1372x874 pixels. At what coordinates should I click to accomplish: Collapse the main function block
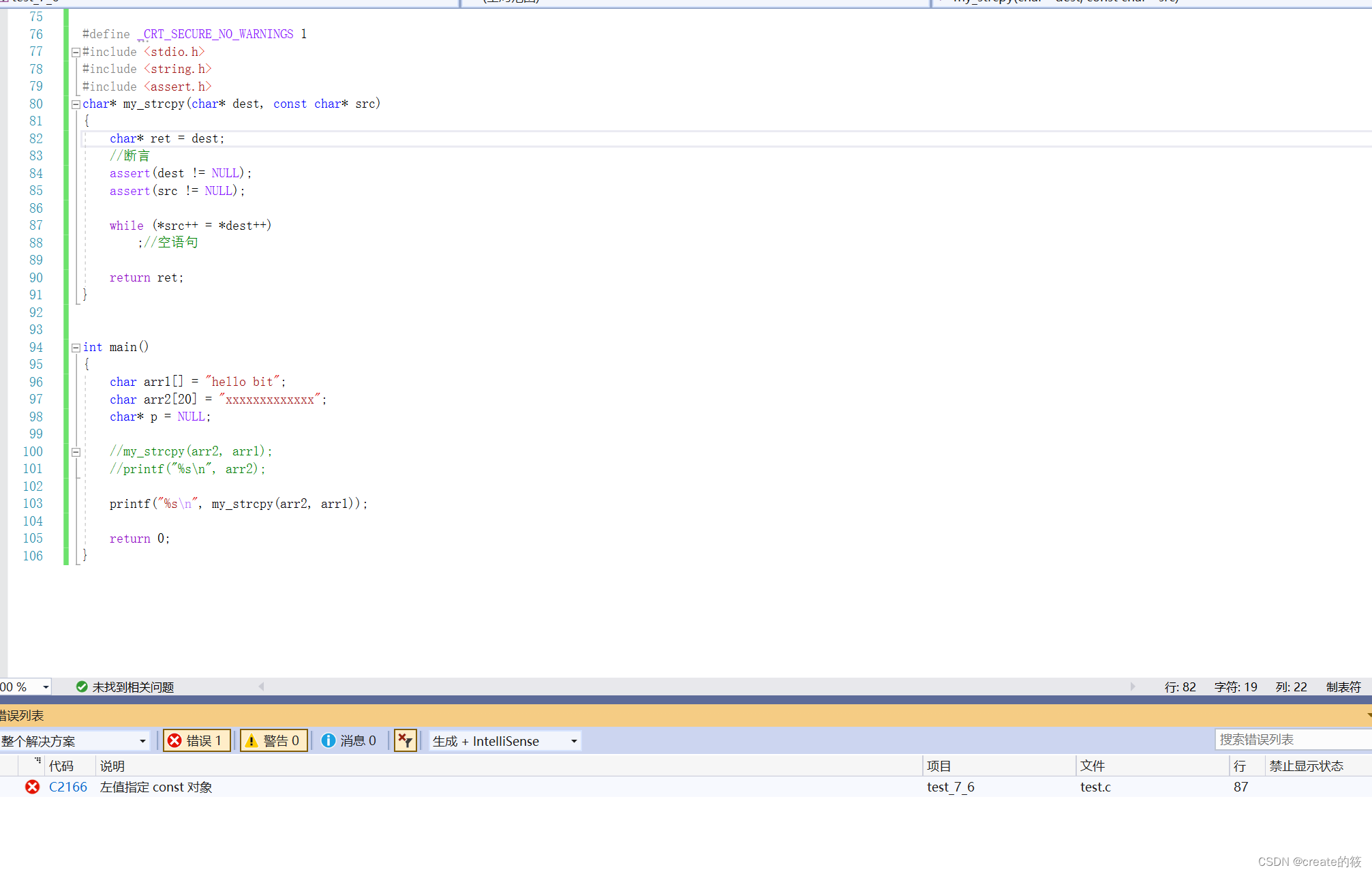[76, 348]
